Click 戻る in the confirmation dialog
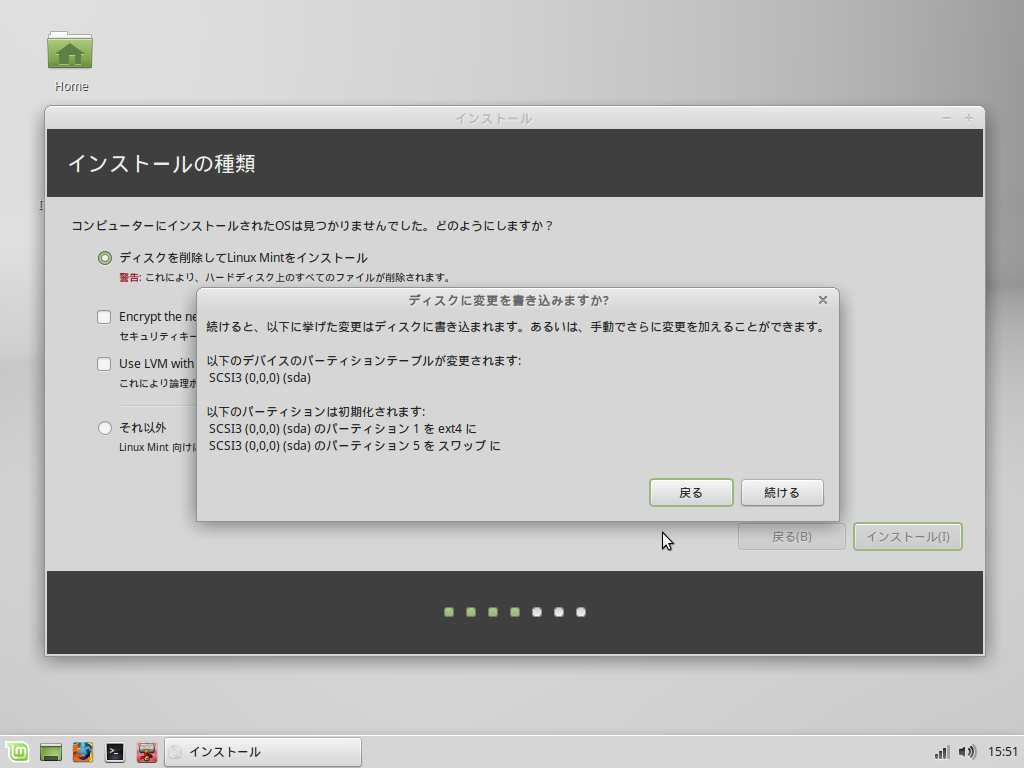The width and height of the screenshot is (1024, 768). pos(691,492)
